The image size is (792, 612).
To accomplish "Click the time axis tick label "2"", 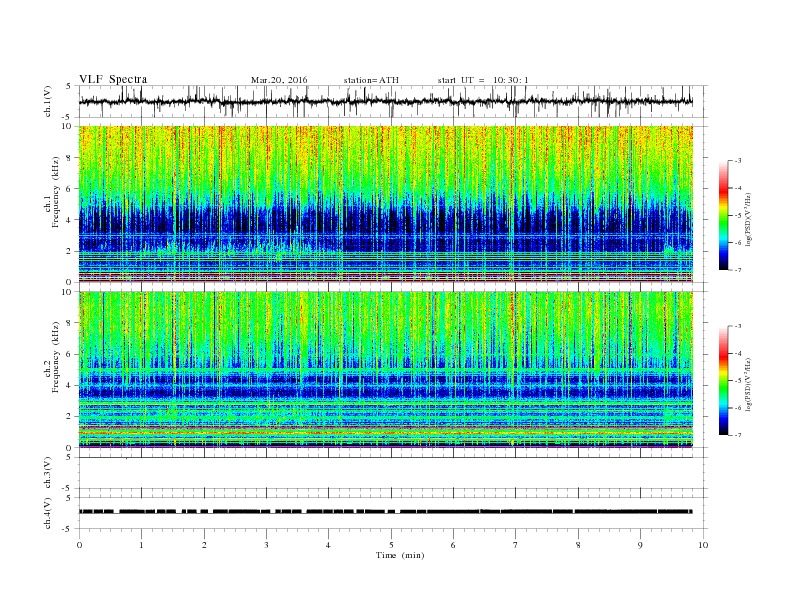I will (x=204, y=545).
